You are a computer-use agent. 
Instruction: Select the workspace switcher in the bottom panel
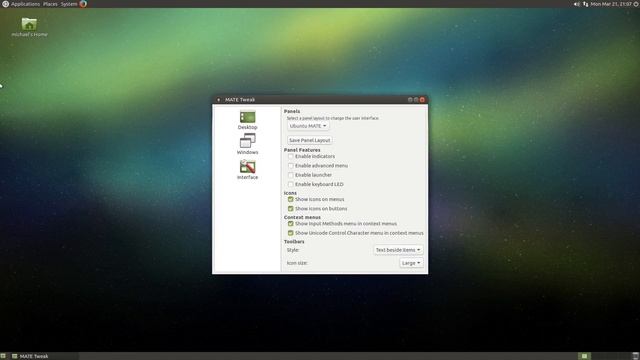(603, 356)
